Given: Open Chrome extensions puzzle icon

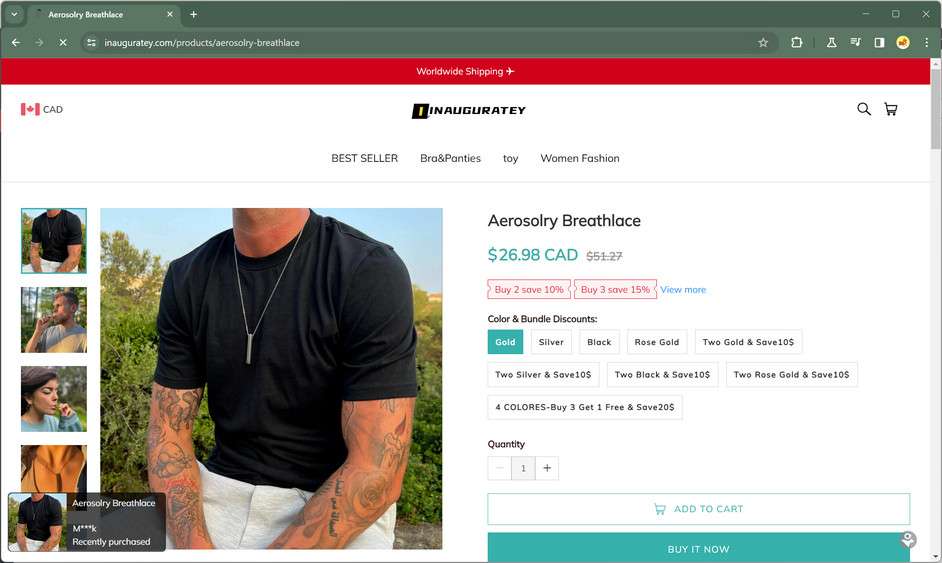Looking at the screenshot, I should coord(796,43).
